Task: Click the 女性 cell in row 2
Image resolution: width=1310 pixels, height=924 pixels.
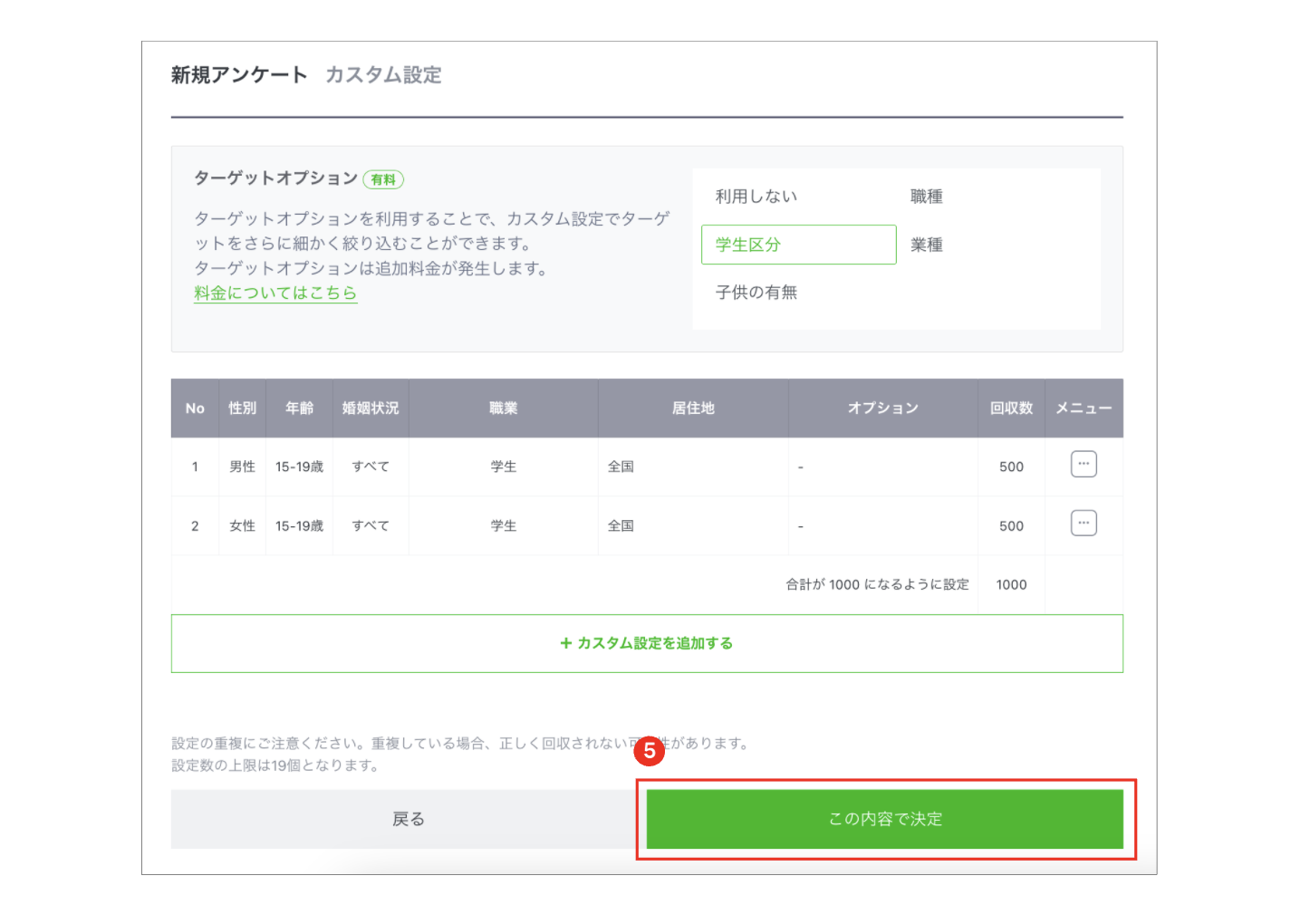Action: [x=242, y=525]
